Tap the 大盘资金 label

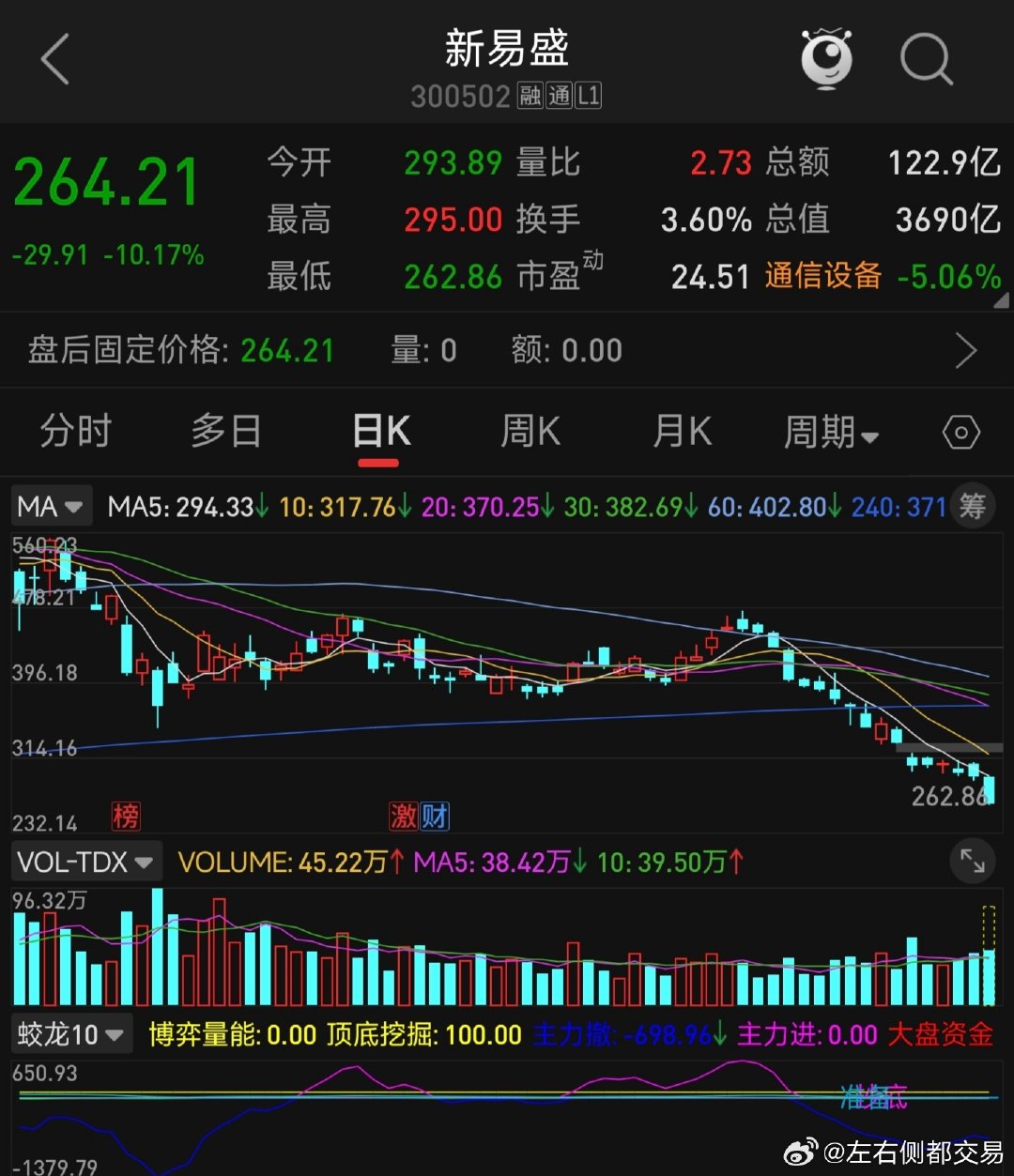(940, 1035)
